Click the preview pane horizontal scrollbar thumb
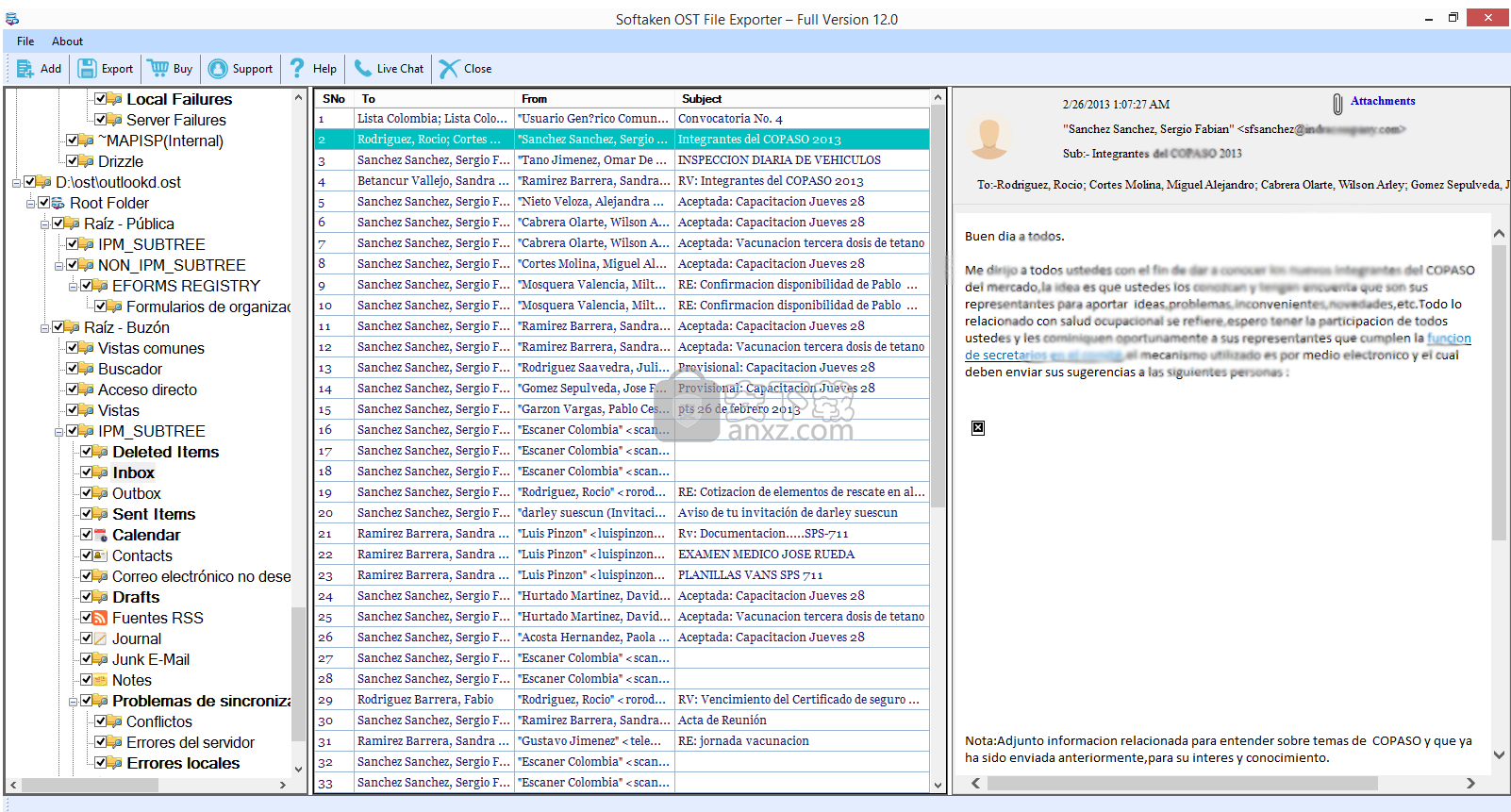 (1183, 783)
